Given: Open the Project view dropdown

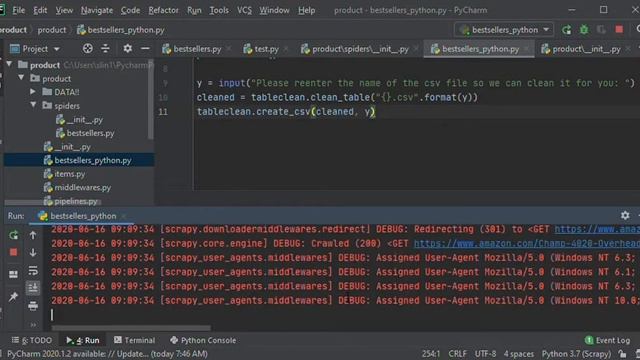Looking at the screenshot, I should [36, 49].
